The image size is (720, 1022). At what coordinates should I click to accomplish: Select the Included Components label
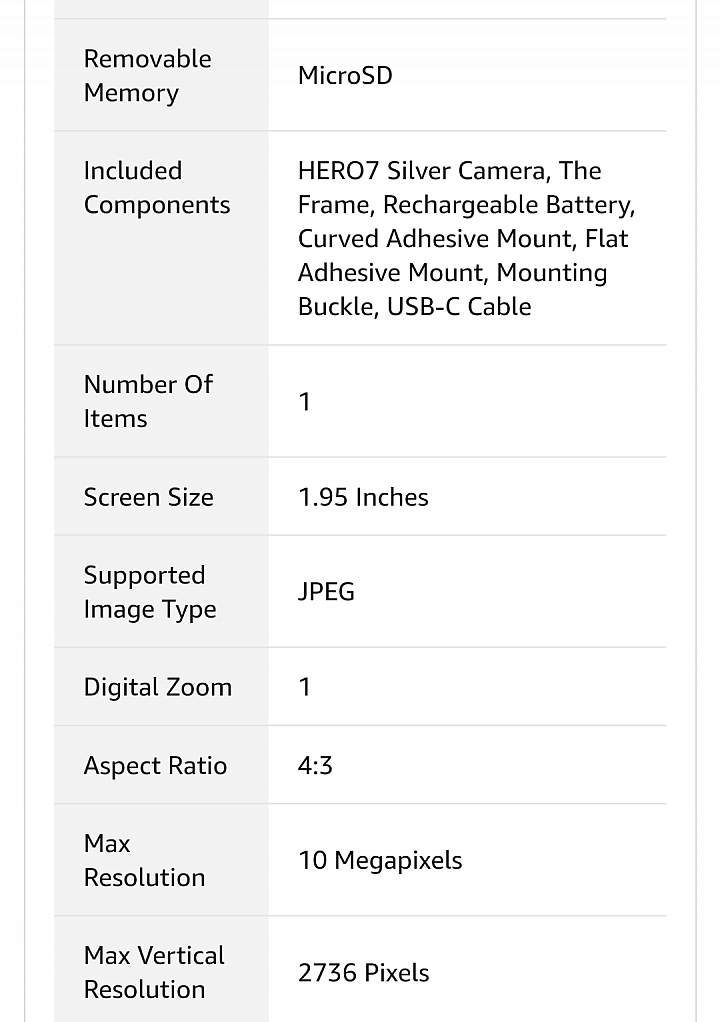(157, 188)
